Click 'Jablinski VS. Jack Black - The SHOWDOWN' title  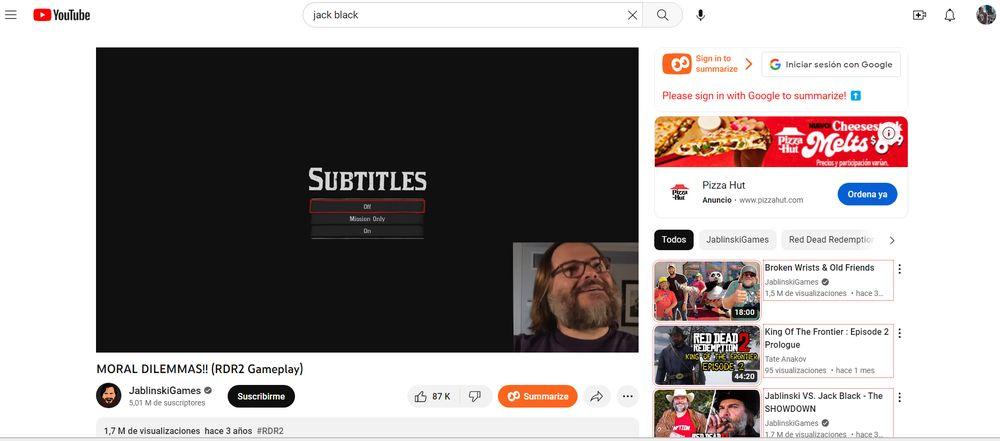pyautogui.click(x=824, y=402)
